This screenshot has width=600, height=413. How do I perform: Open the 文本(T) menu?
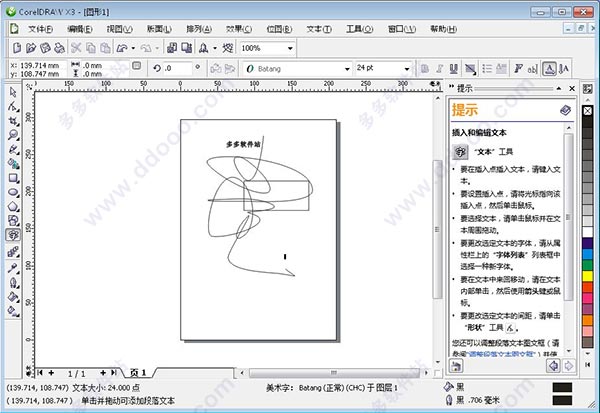coord(319,29)
